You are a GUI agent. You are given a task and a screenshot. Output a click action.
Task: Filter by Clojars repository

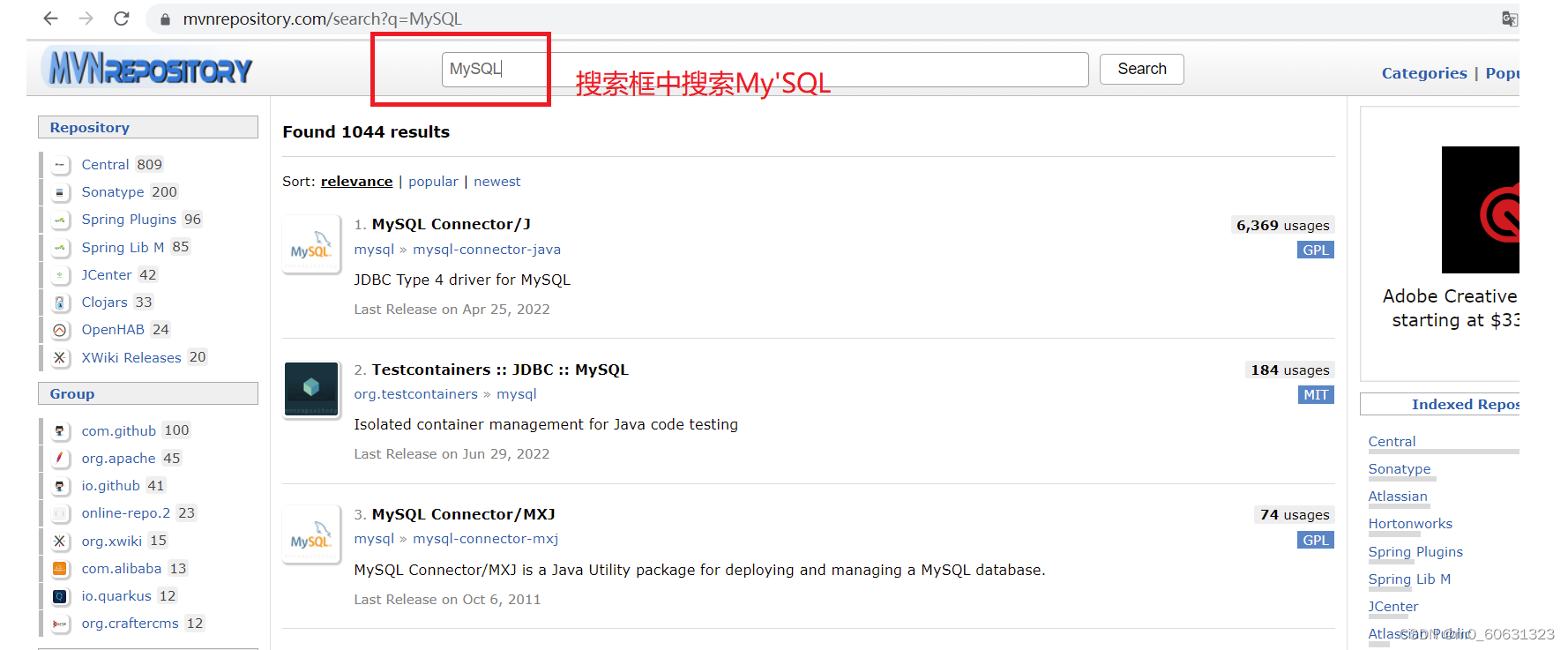(105, 303)
